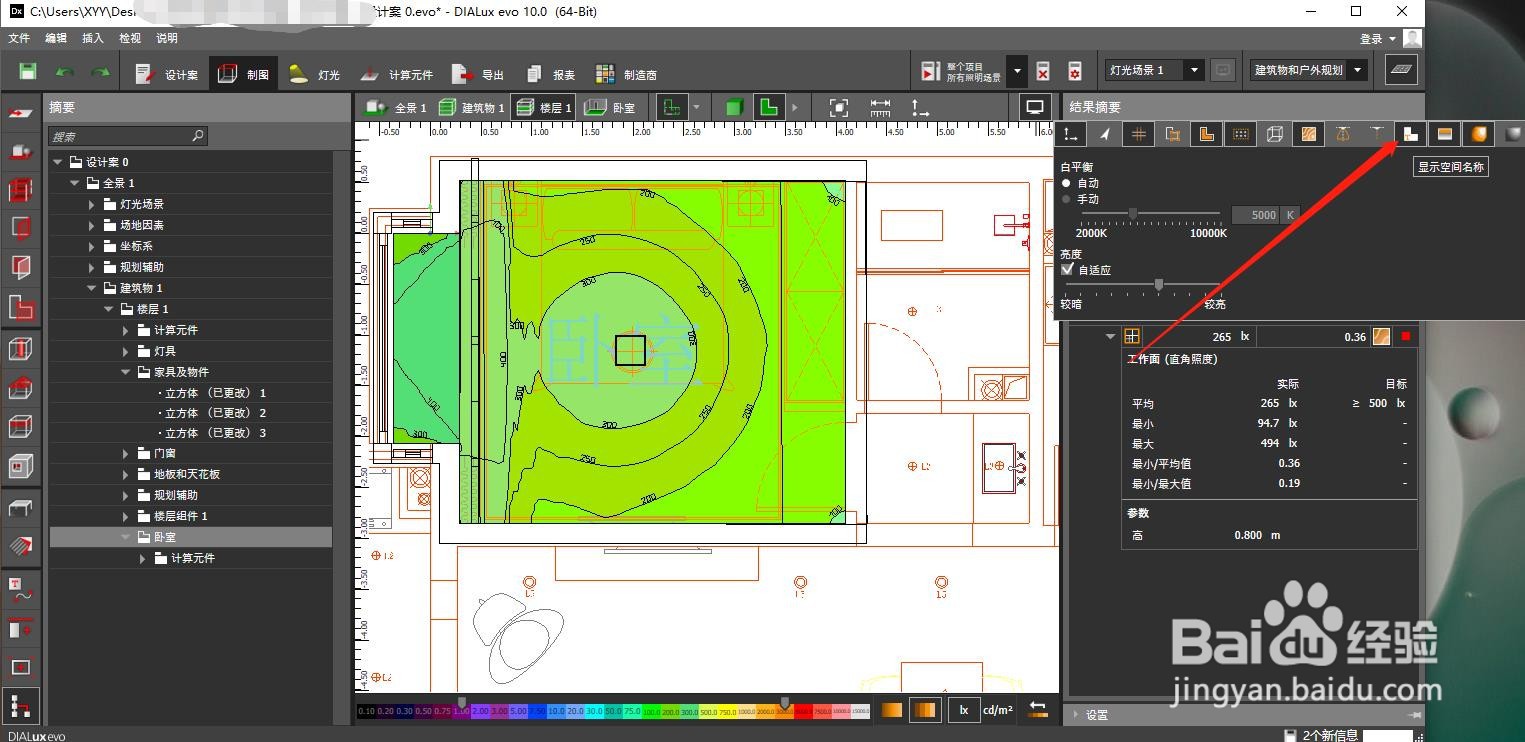
Task: Select the 建筑物 1 building view
Action: (471, 107)
